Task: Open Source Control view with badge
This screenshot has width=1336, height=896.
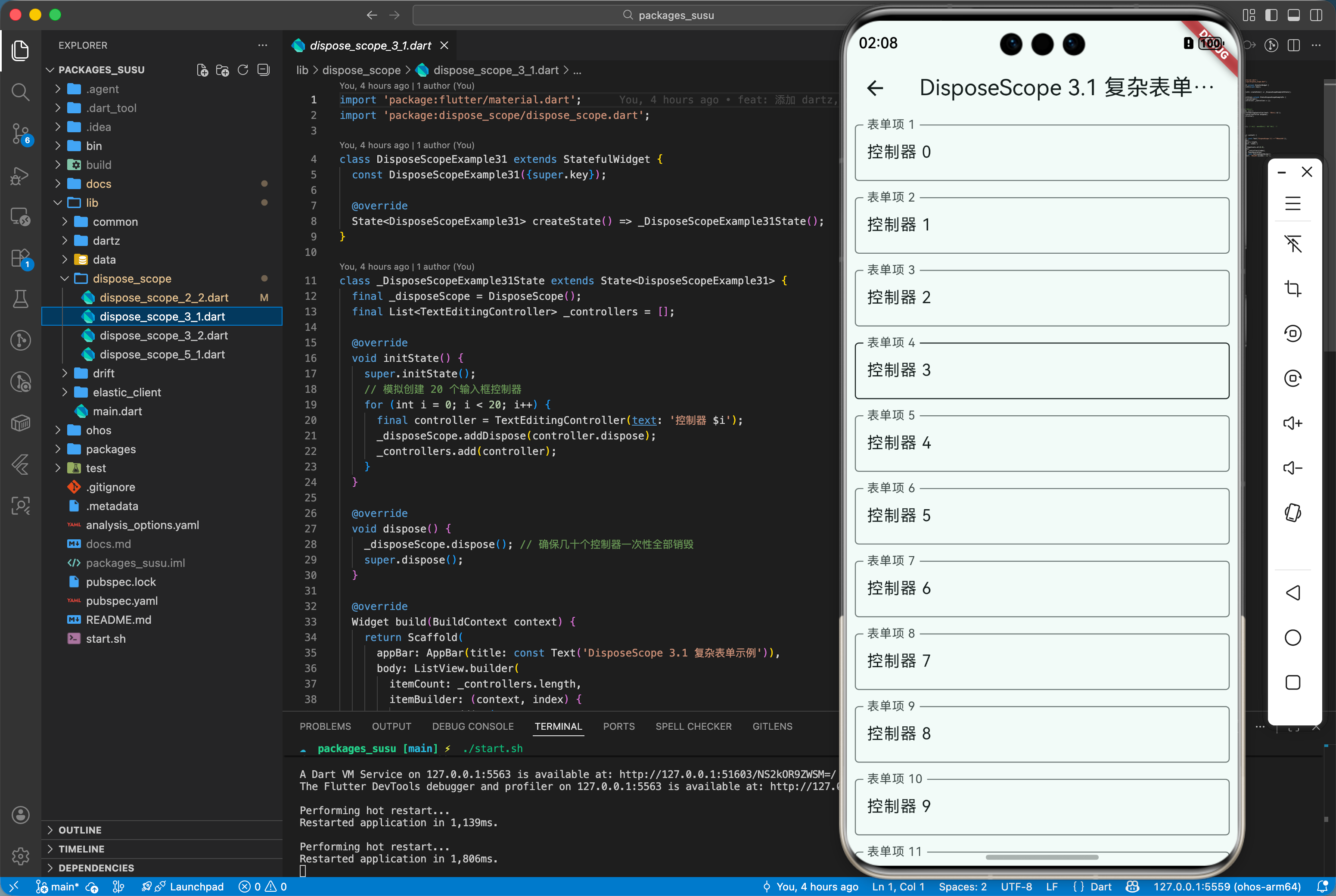Action: [x=21, y=134]
